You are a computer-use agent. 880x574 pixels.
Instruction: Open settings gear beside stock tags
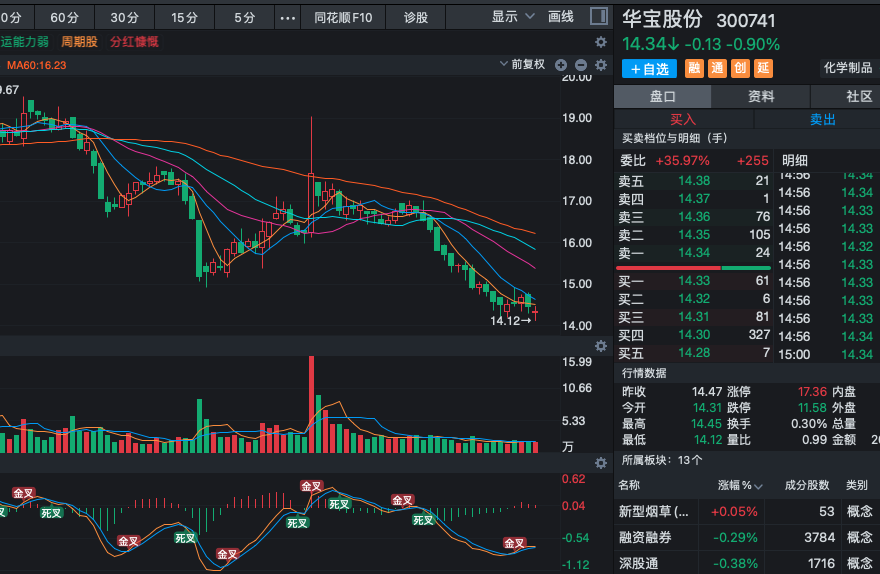pyautogui.click(x=601, y=42)
